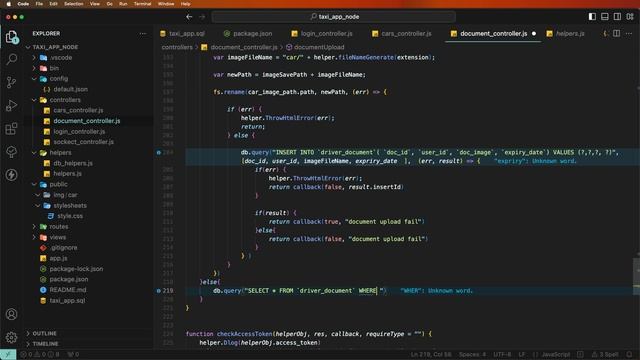The width and height of the screenshot is (640, 360).
Task: Click unsaved dot on document_controller.js tab
Action: click(x=534, y=33)
